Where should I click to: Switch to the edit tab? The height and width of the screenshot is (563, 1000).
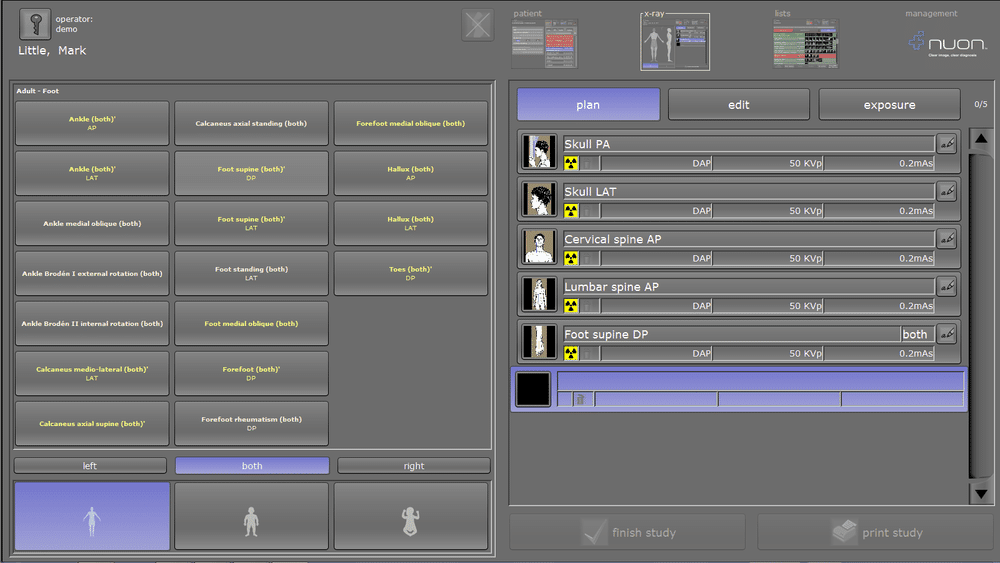[x=739, y=105]
